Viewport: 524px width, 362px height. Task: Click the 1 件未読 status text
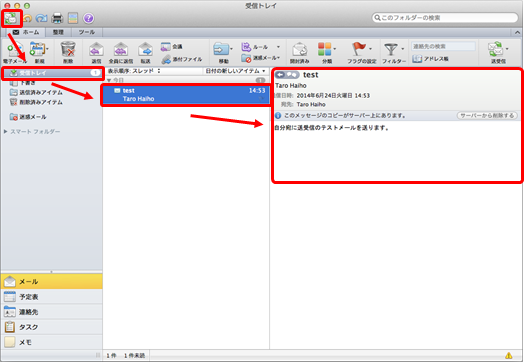pyautogui.click(x=134, y=356)
